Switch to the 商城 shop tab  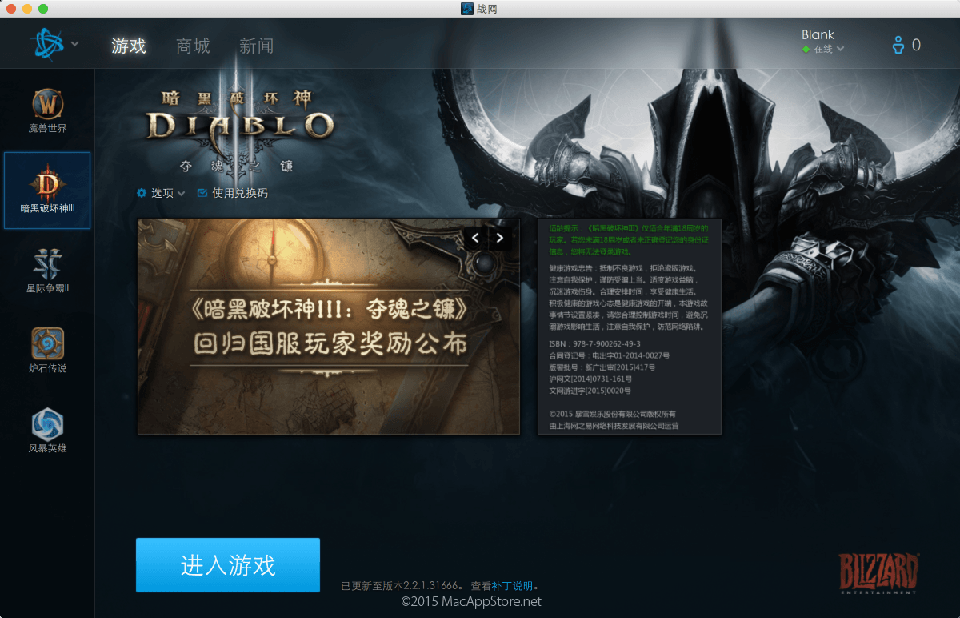click(x=193, y=46)
